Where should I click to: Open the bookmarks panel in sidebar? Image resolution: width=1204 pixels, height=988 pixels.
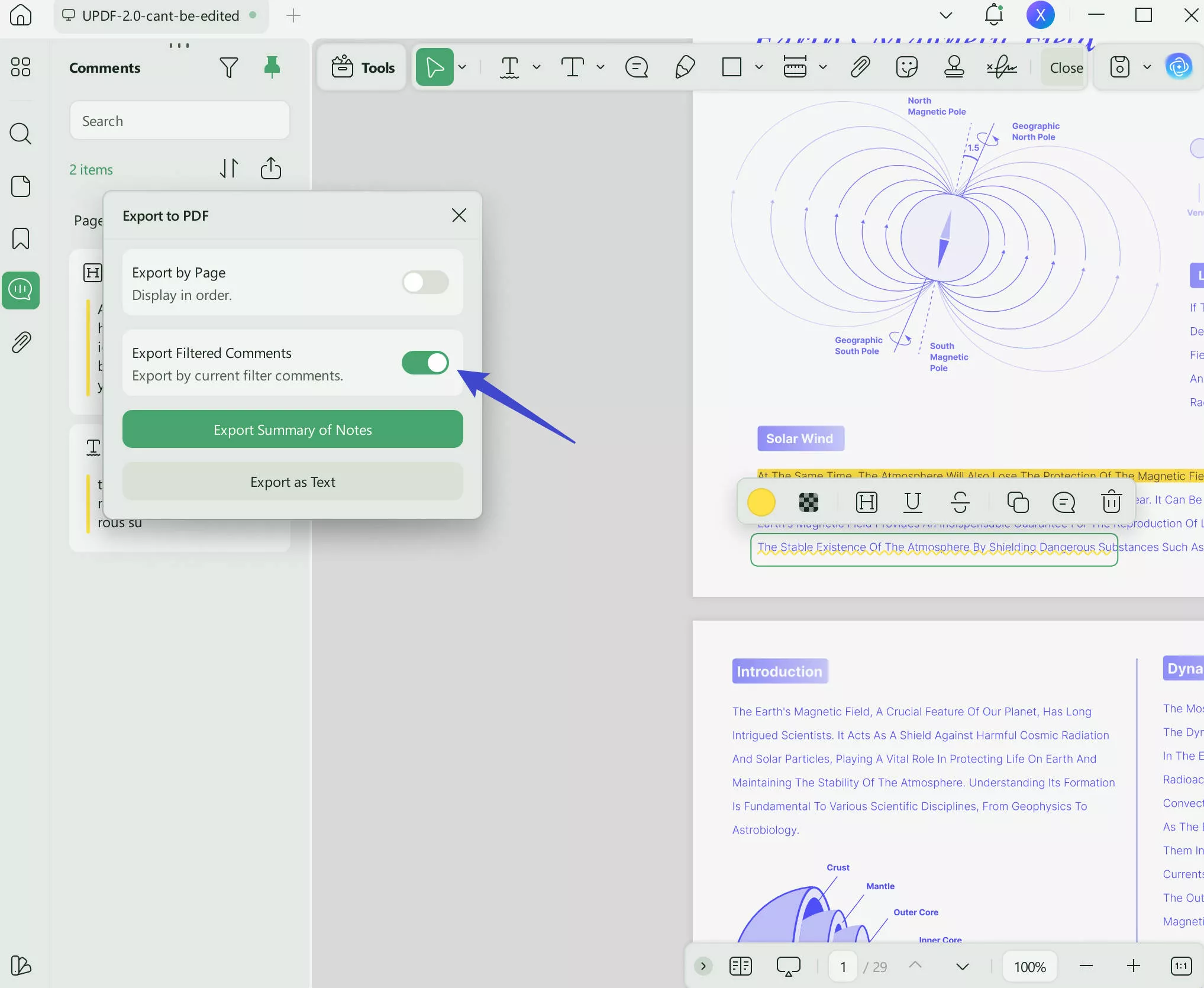pyautogui.click(x=21, y=238)
